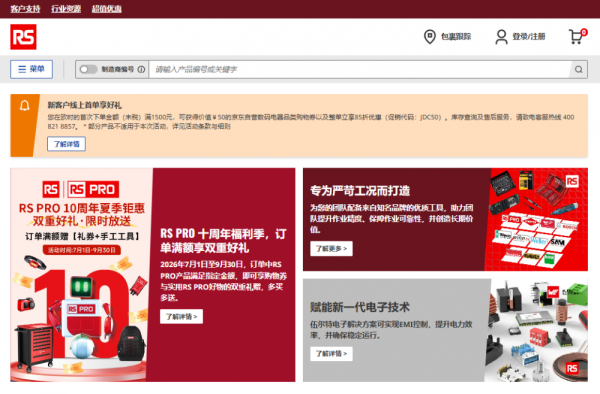Open the shopping cart icon
Screen dimensions: 600x394
(577, 36)
